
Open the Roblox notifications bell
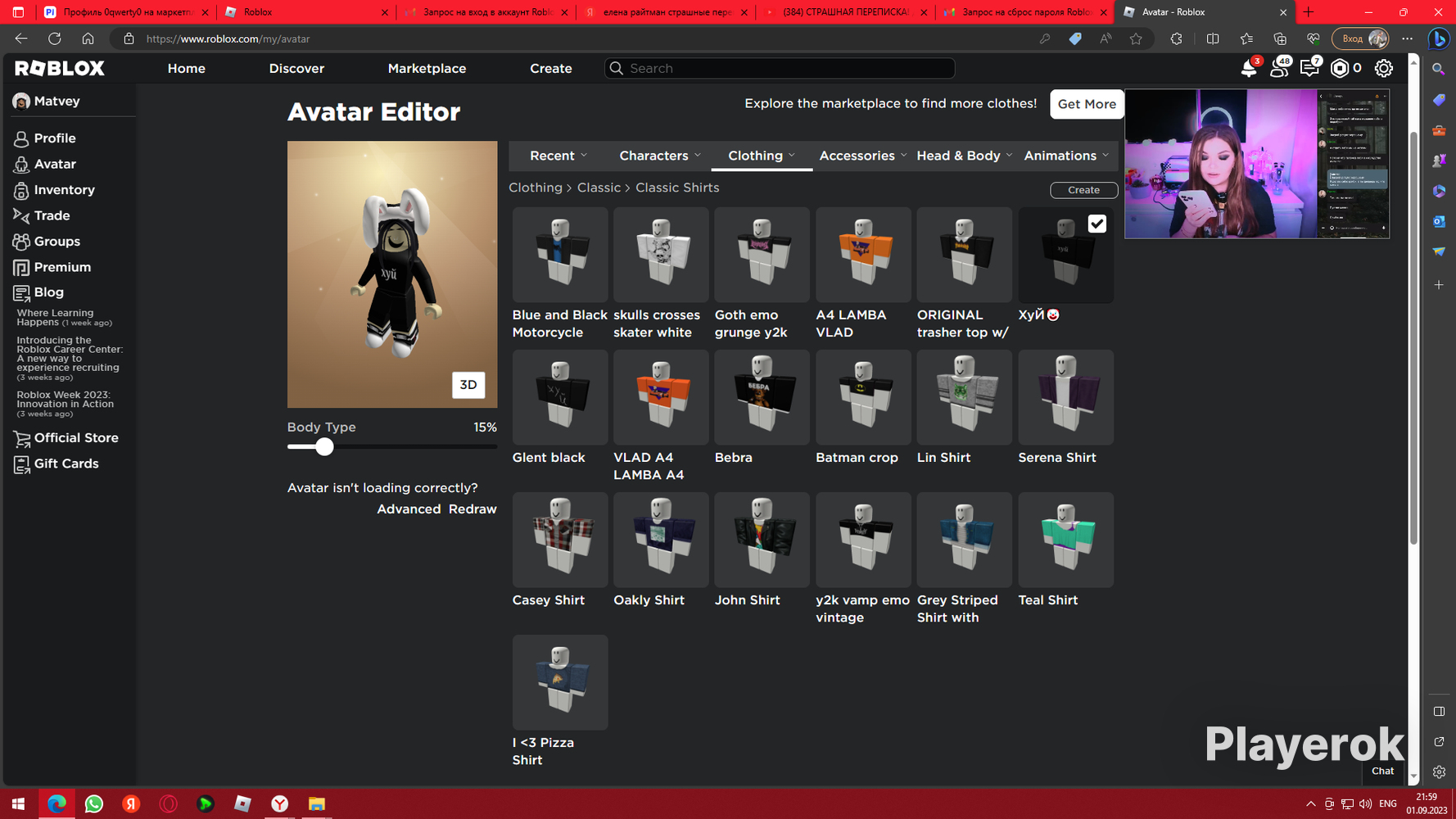pyautogui.click(x=1249, y=69)
